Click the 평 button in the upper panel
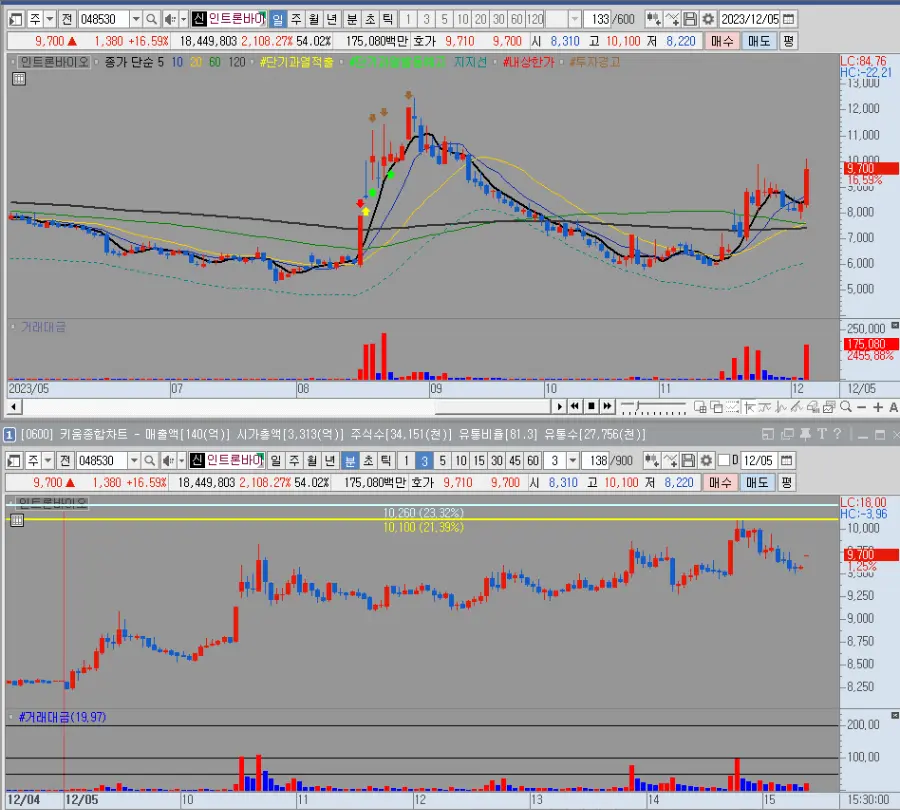Viewport: 900px width, 810px height. click(x=789, y=41)
